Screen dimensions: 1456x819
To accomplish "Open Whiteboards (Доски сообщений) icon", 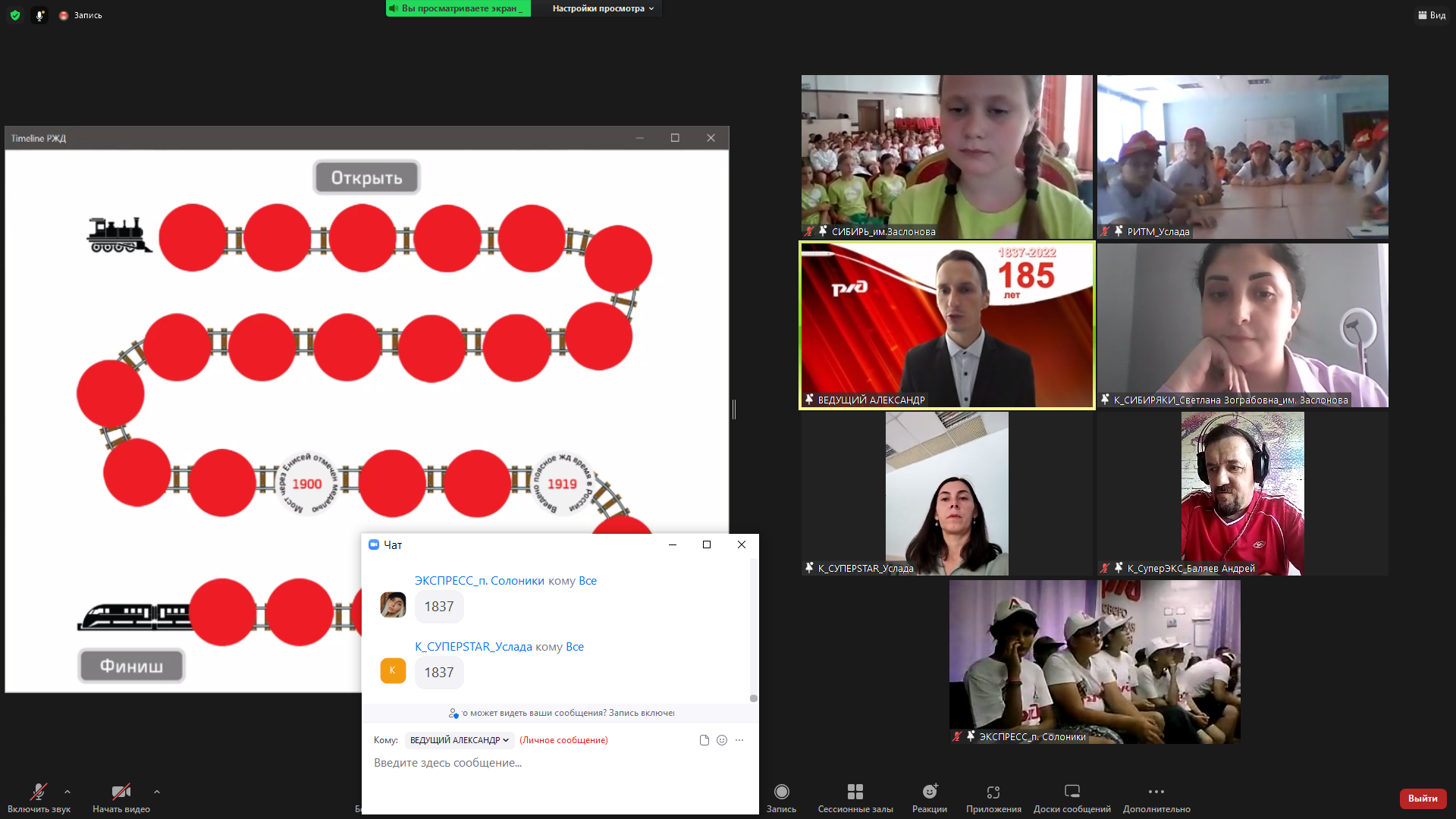I will (x=1072, y=792).
